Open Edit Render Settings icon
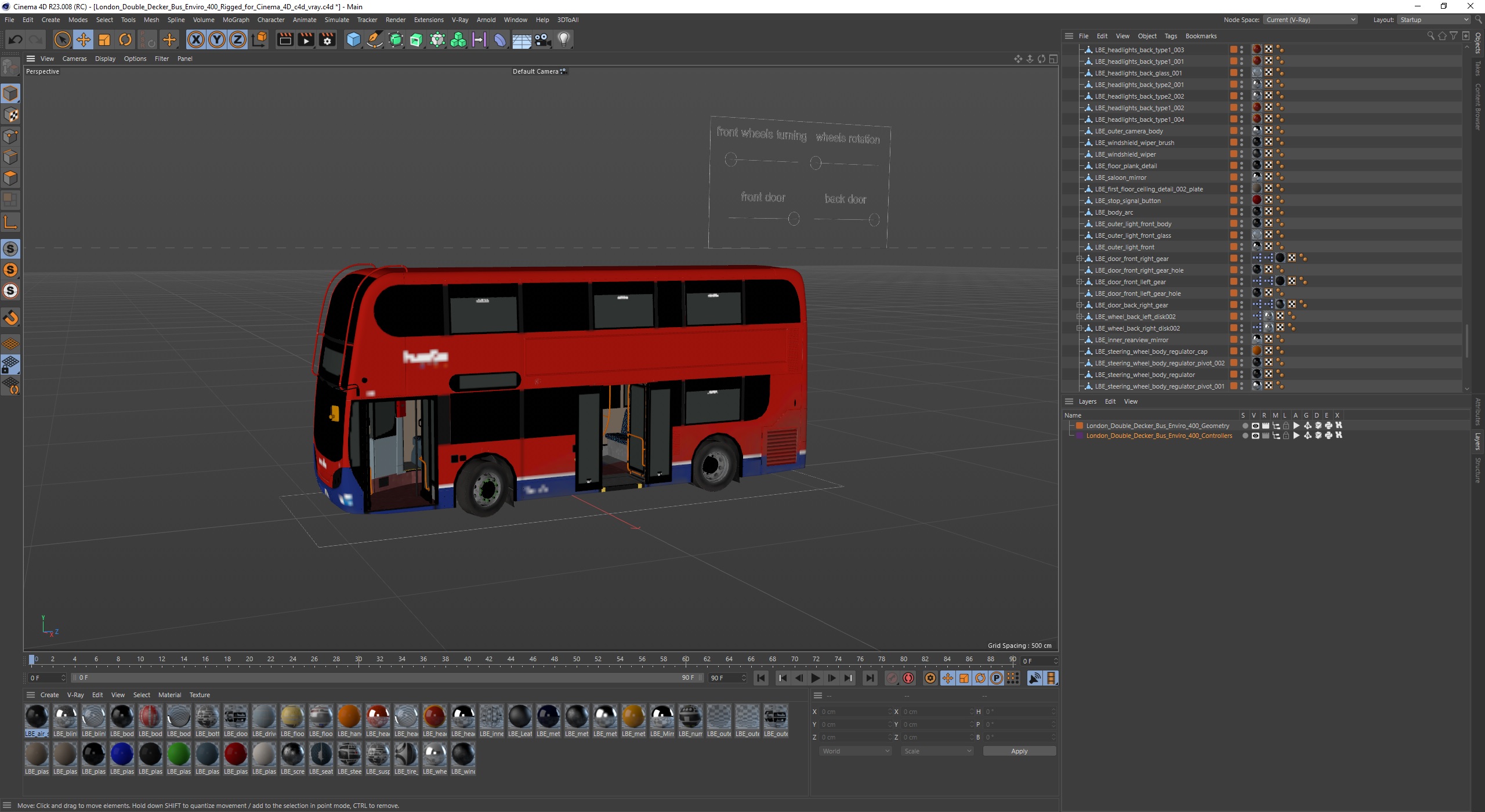This screenshot has width=1485, height=812. tap(327, 39)
